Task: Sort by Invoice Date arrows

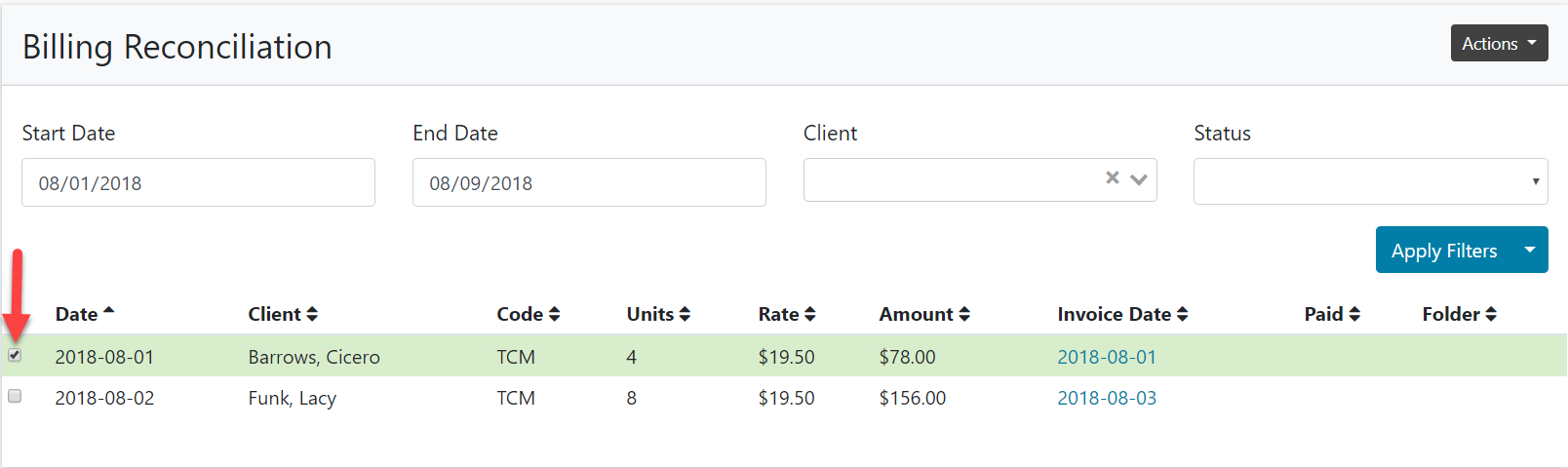Action: [1182, 314]
